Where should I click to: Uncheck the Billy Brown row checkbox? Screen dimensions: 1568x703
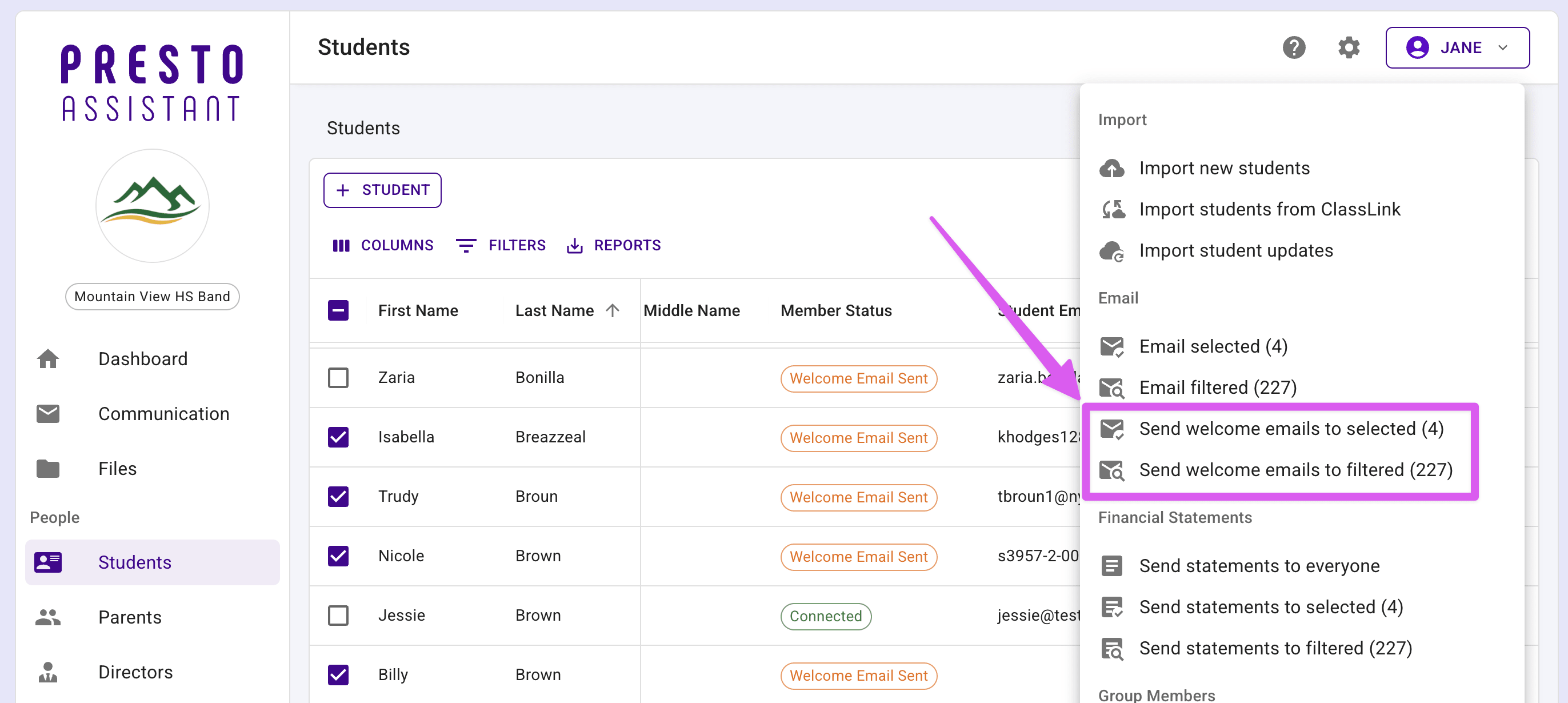338,675
